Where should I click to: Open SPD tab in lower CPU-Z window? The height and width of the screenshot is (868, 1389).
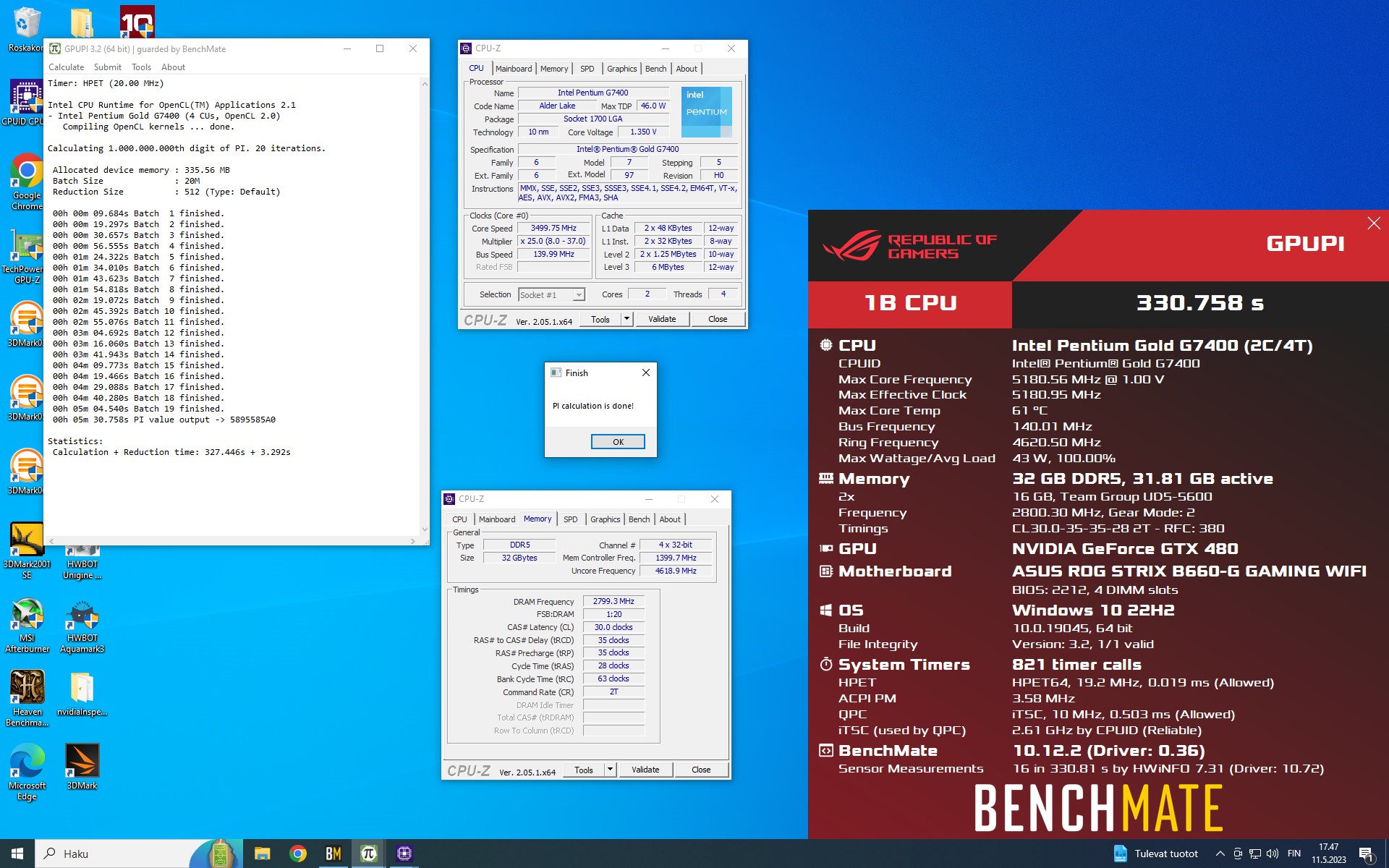point(571,519)
